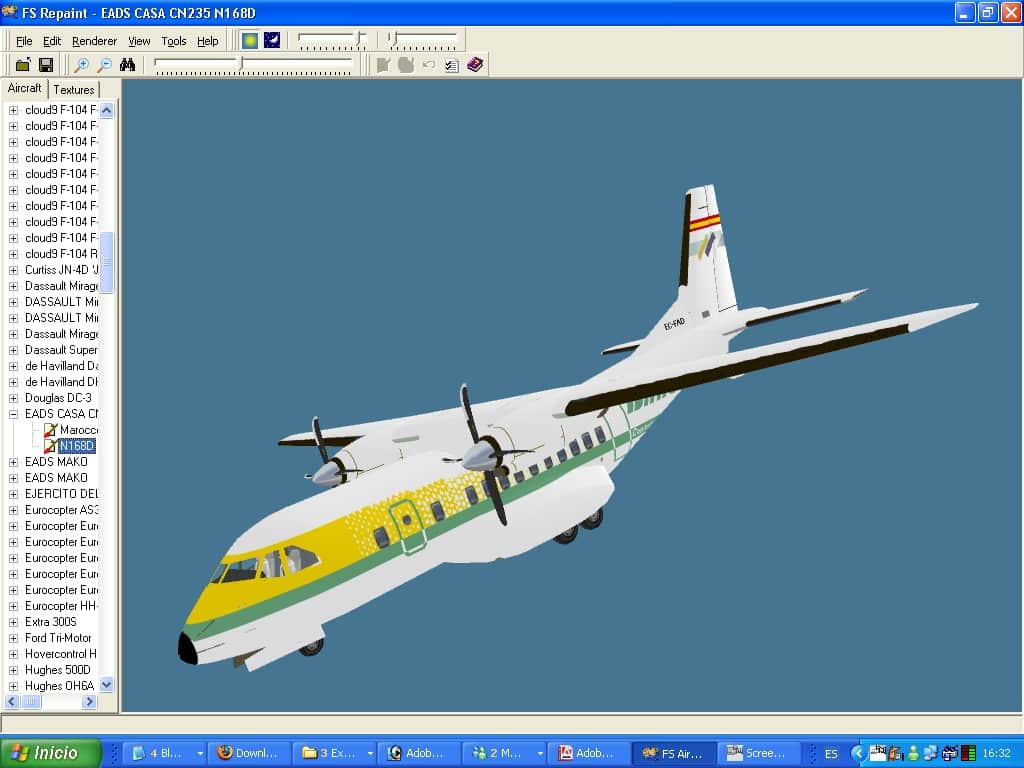
Task: Collapse the taskbar system tray chevron
Action: tap(859, 753)
